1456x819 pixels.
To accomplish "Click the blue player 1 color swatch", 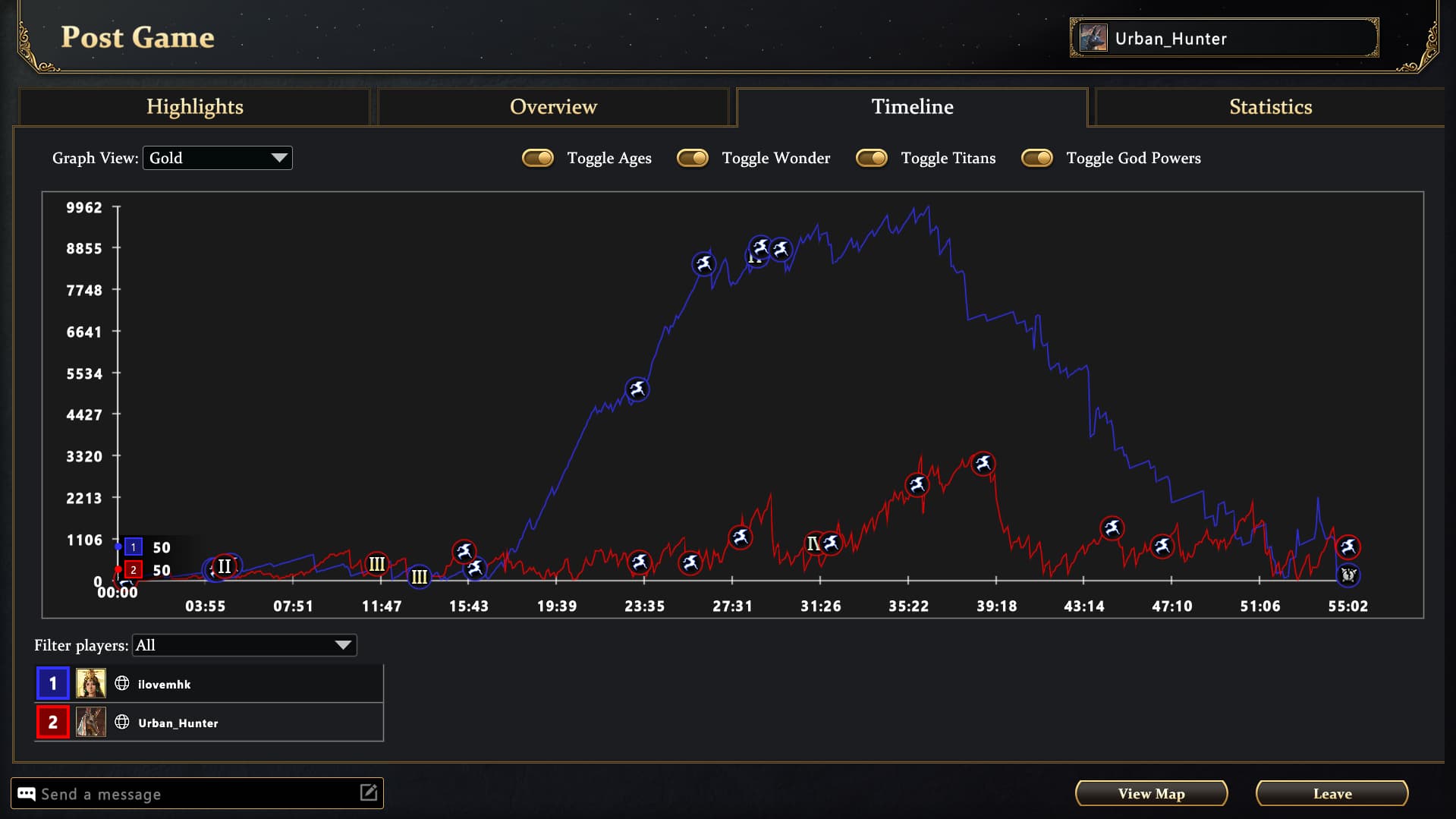I will click(x=53, y=684).
